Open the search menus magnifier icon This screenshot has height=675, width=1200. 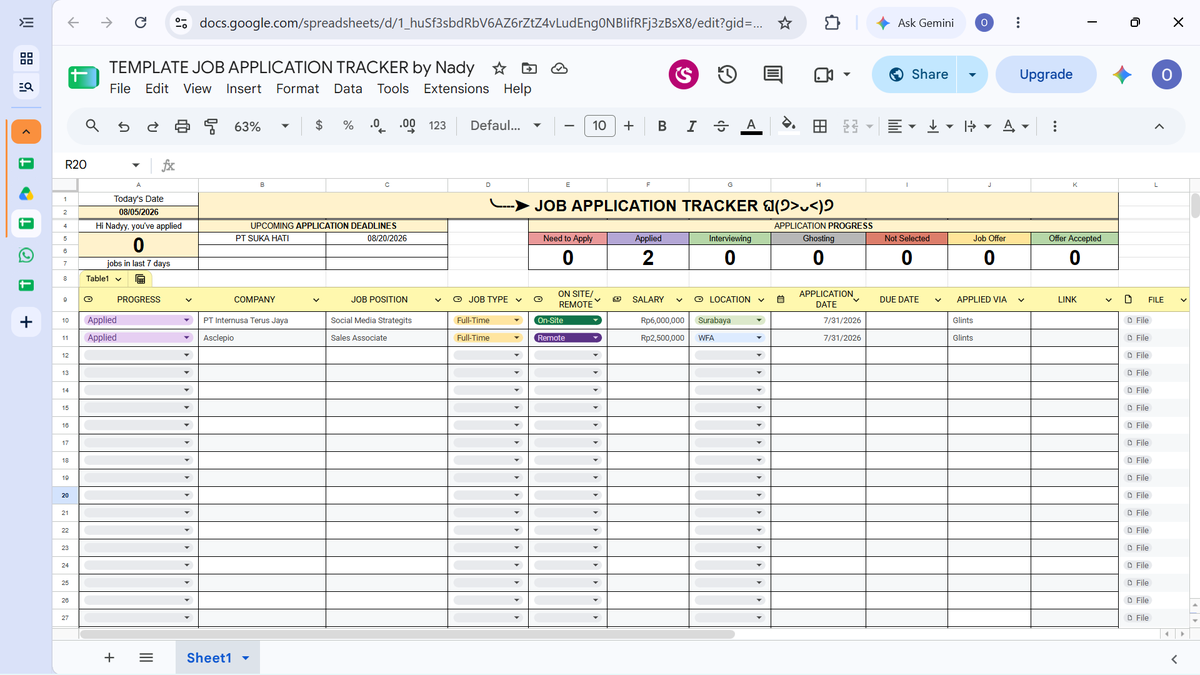pyautogui.click(x=92, y=126)
